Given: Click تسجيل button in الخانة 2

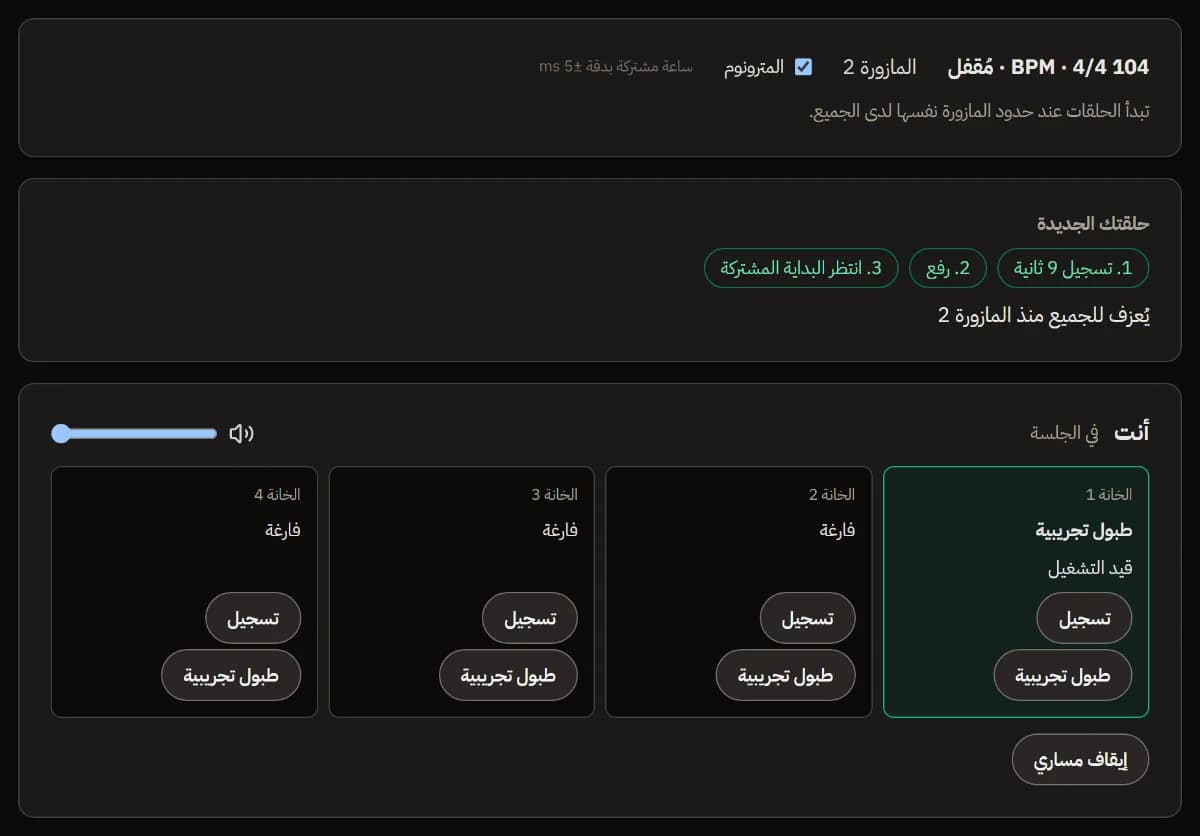Looking at the screenshot, I should tap(808, 618).
